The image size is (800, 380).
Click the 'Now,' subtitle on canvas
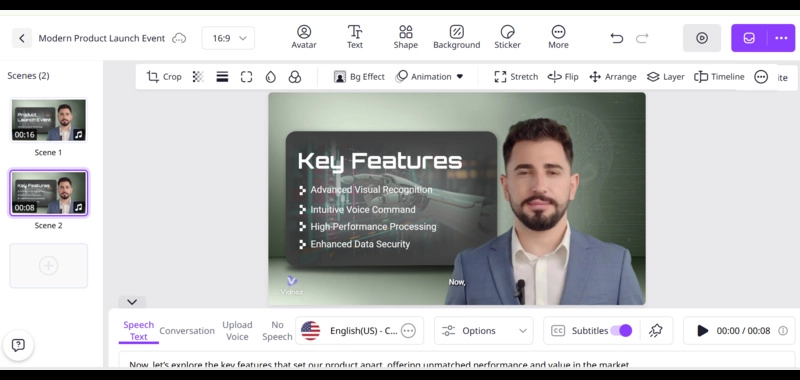457,282
